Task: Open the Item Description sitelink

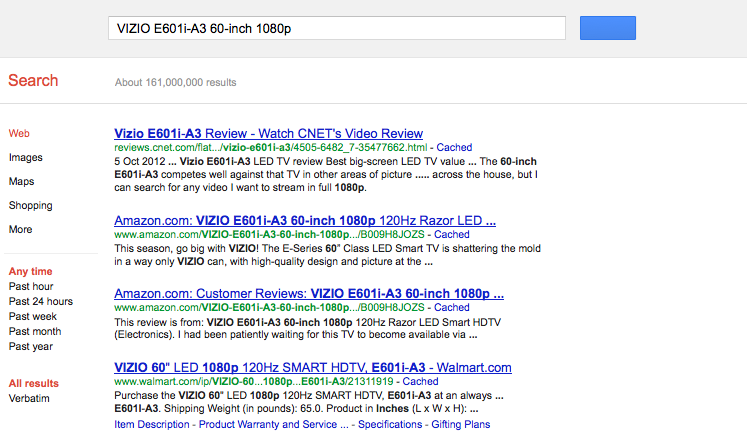Action: point(151,424)
